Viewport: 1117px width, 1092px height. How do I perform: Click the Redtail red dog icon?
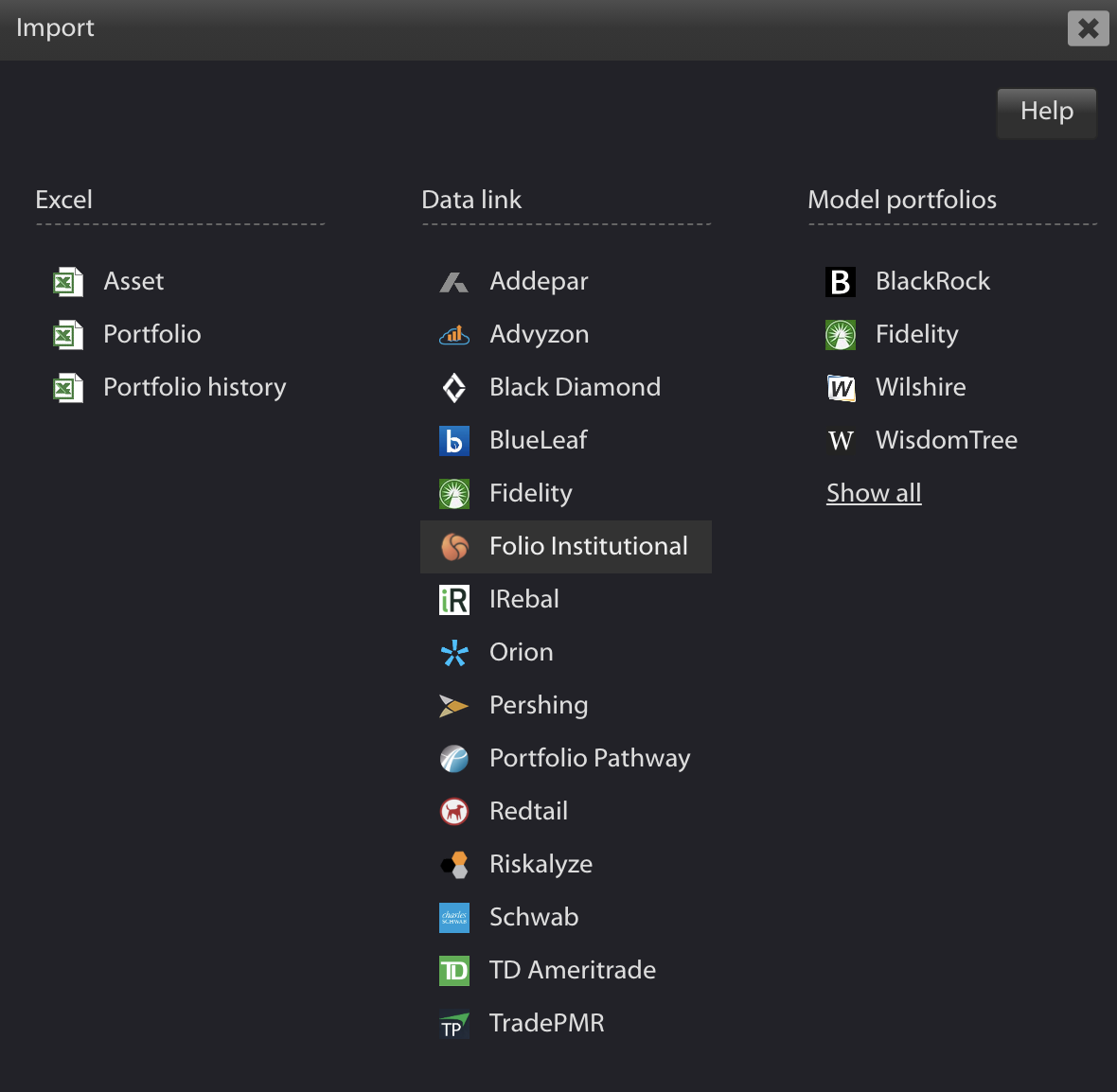click(x=453, y=811)
